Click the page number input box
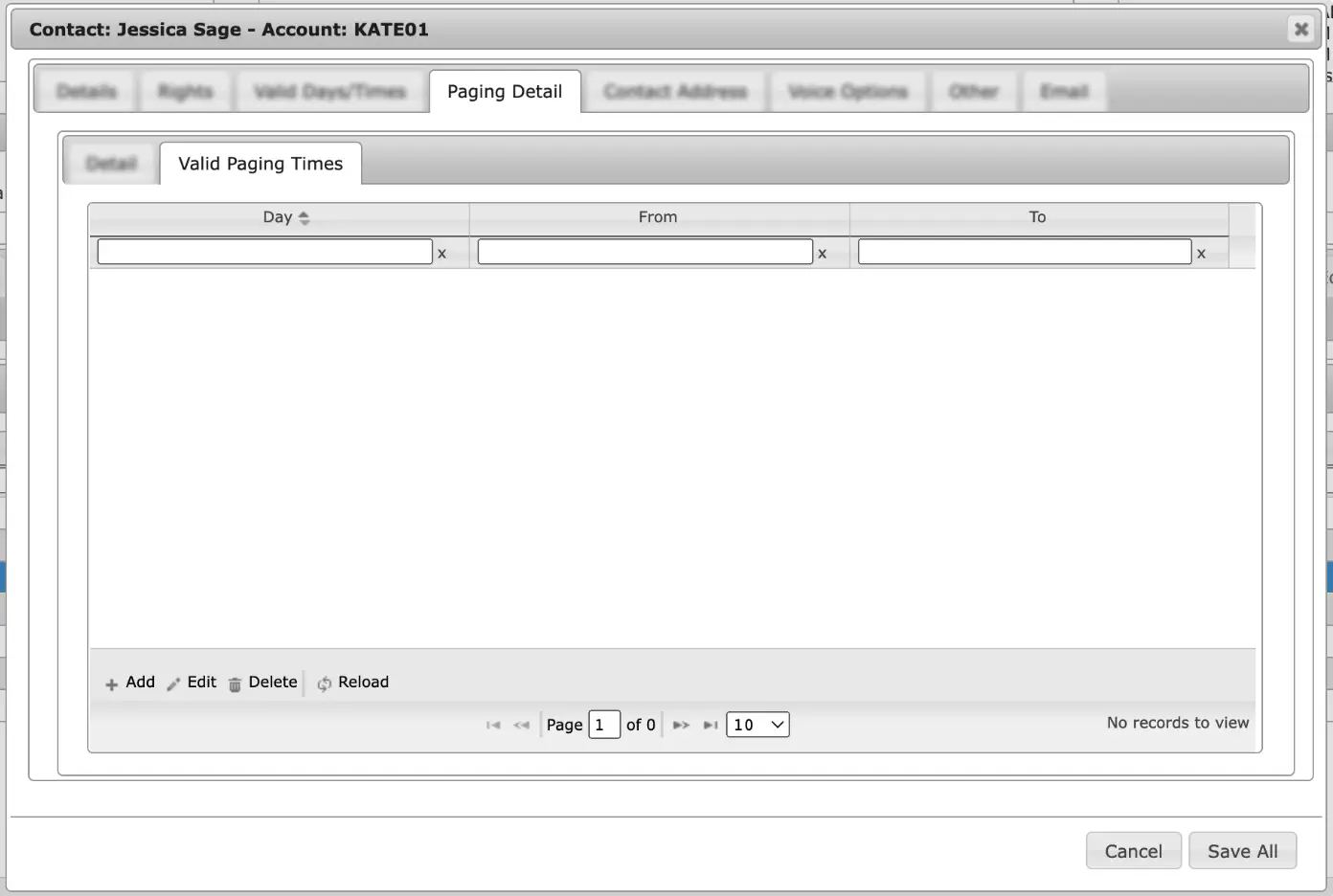The height and width of the screenshot is (896, 1333). click(x=604, y=725)
